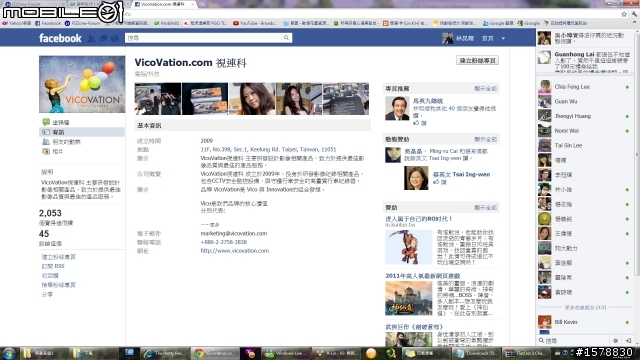This screenshot has height=360, width=640.
Task: Open third photo thumbnail of woman's face
Action: (x=252, y=99)
